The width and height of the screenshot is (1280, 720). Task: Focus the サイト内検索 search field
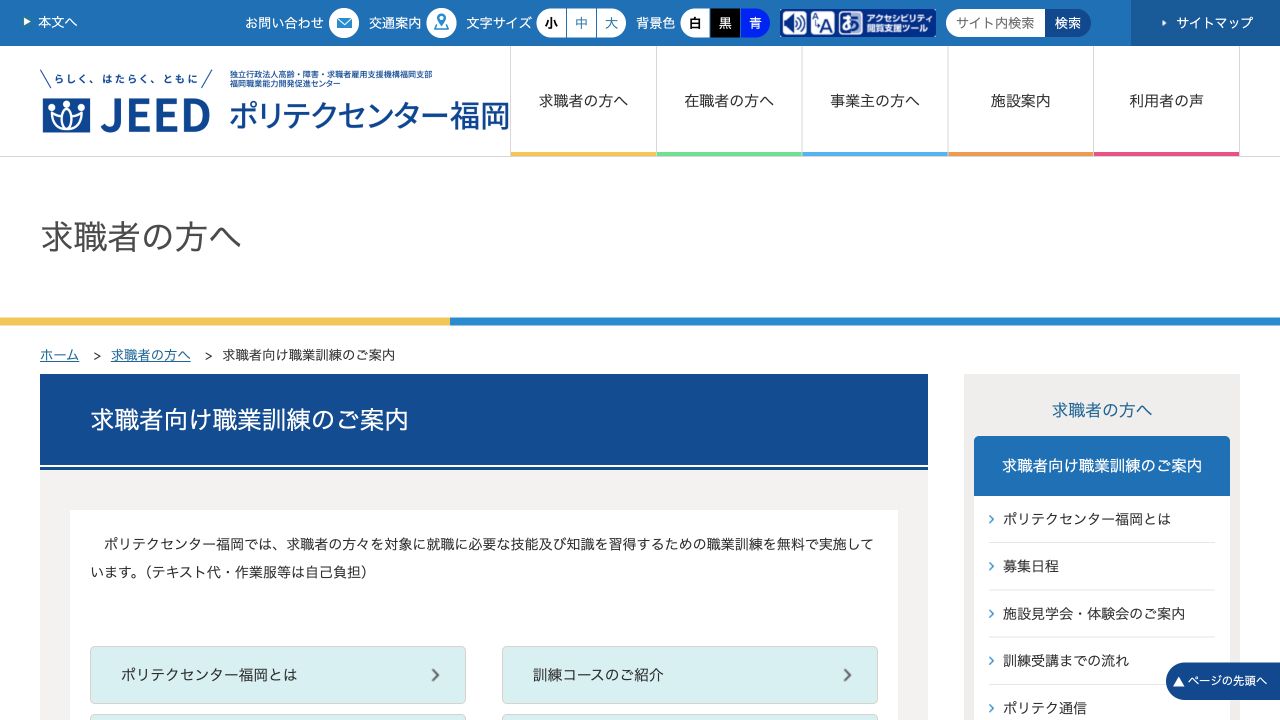[x=995, y=23]
